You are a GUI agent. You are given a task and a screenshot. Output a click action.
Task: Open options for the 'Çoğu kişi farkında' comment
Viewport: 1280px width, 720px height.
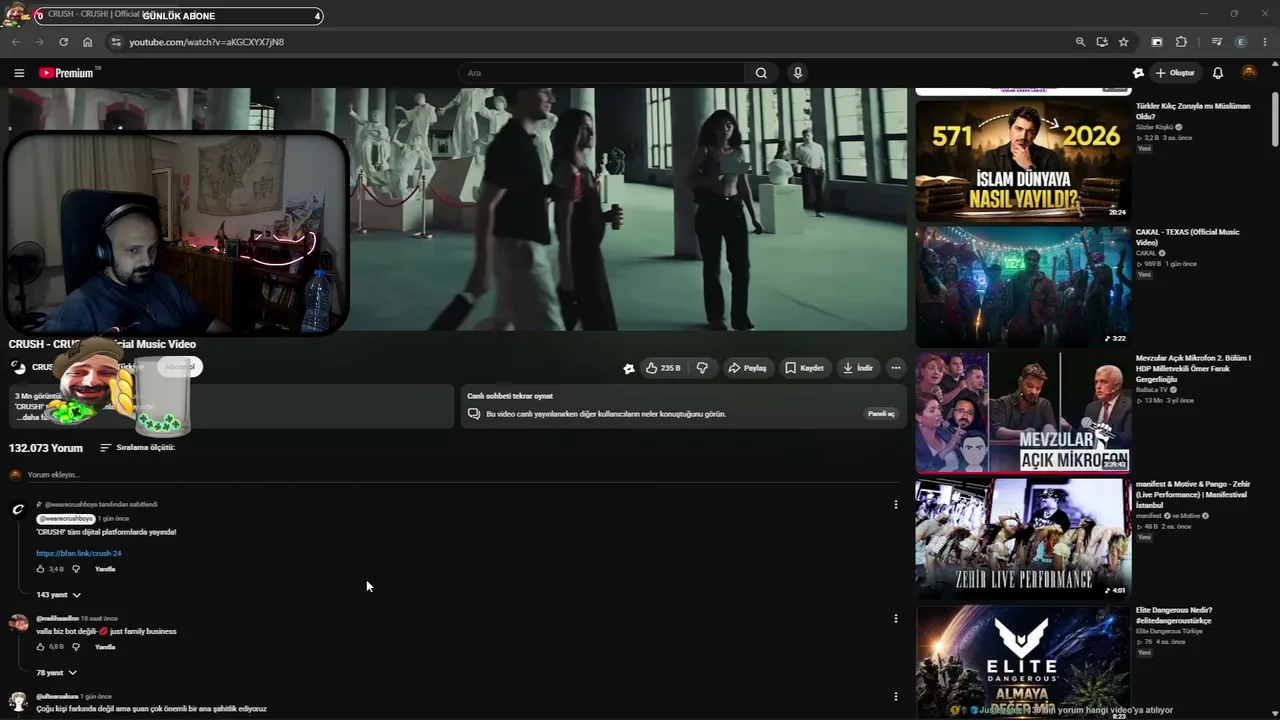pos(896,697)
